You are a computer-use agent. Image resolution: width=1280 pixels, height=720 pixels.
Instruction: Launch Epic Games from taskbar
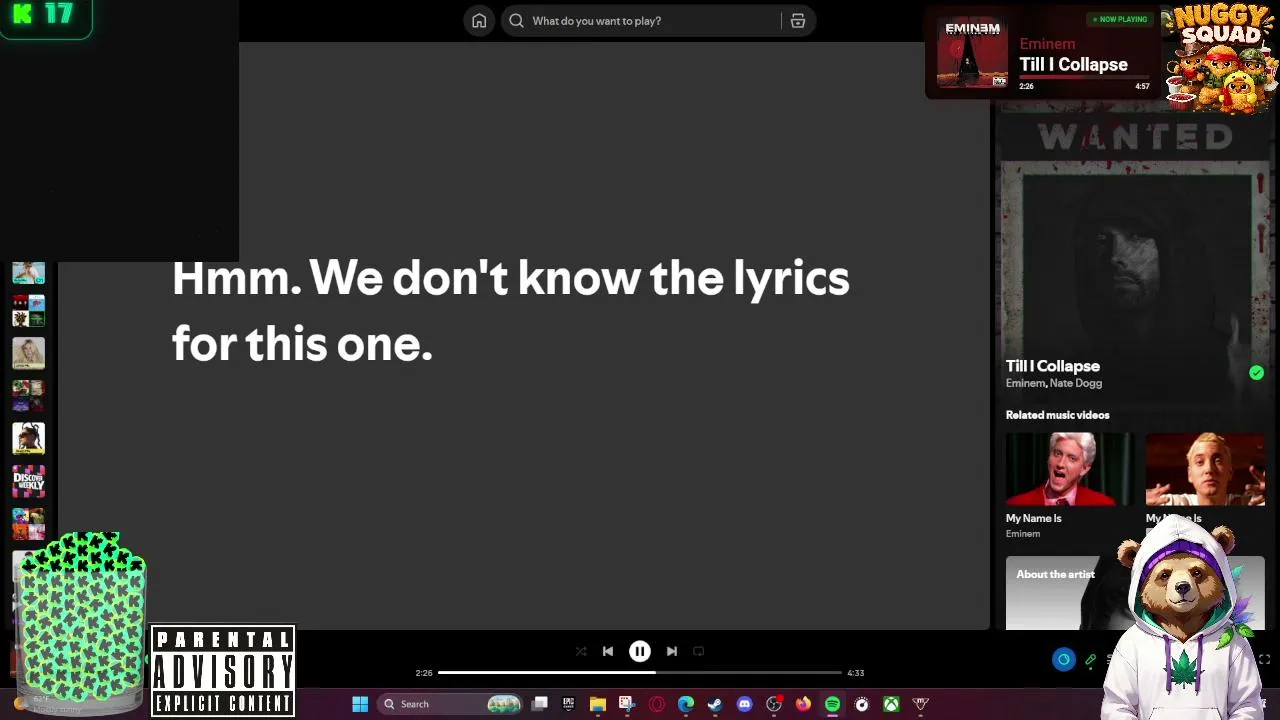[568, 704]
